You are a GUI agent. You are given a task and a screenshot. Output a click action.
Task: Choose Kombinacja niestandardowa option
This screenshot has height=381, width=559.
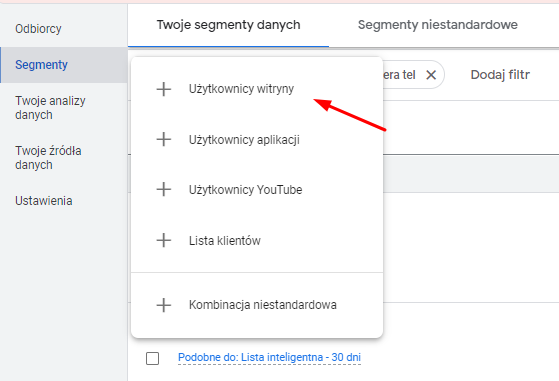click(257, 305)
